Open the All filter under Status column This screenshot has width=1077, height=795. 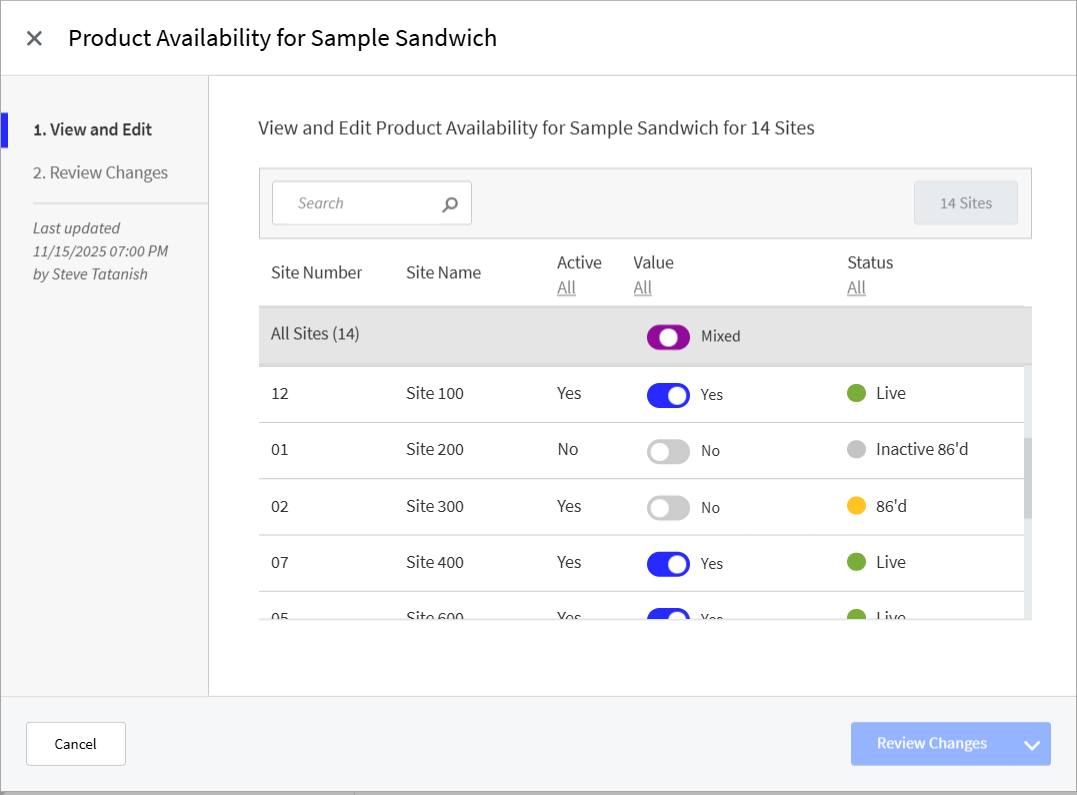pos(856,287)
